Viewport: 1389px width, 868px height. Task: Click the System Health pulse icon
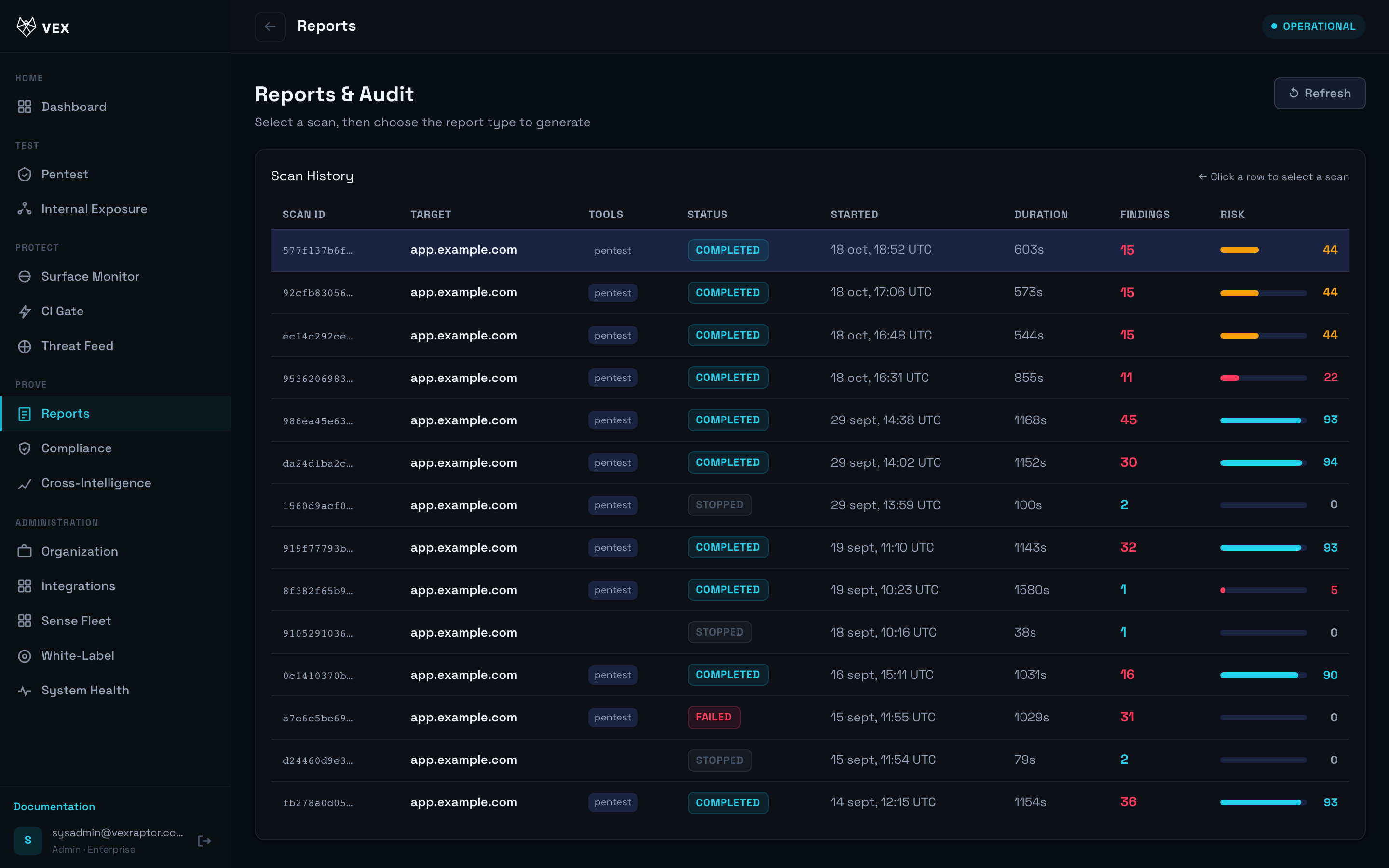25,691
